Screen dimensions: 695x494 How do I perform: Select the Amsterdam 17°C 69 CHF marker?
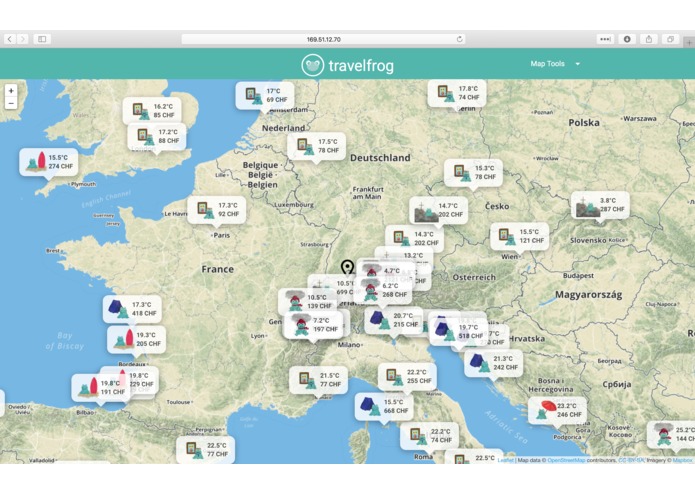click(265, 95)
